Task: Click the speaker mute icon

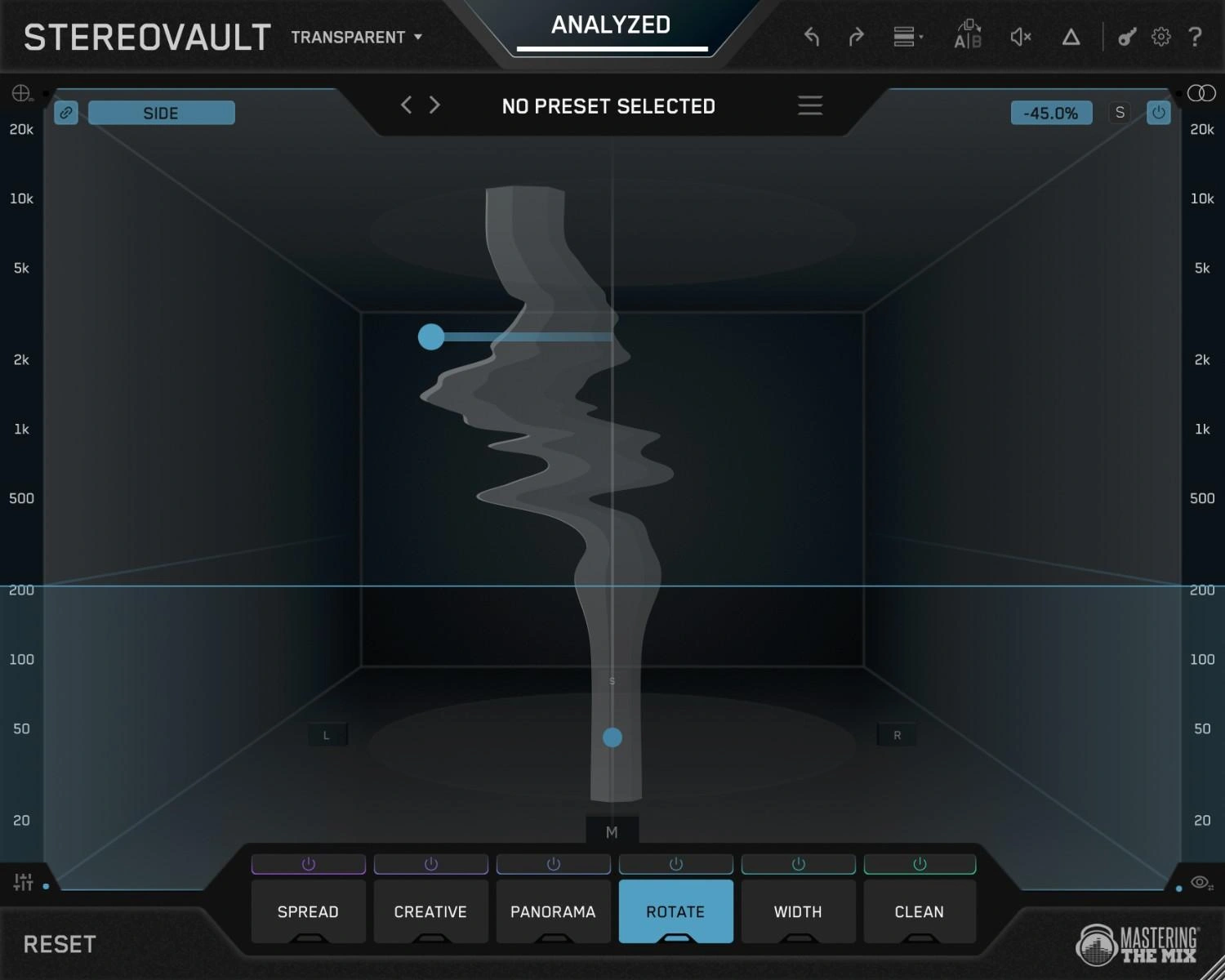Action: point(1021,37)
